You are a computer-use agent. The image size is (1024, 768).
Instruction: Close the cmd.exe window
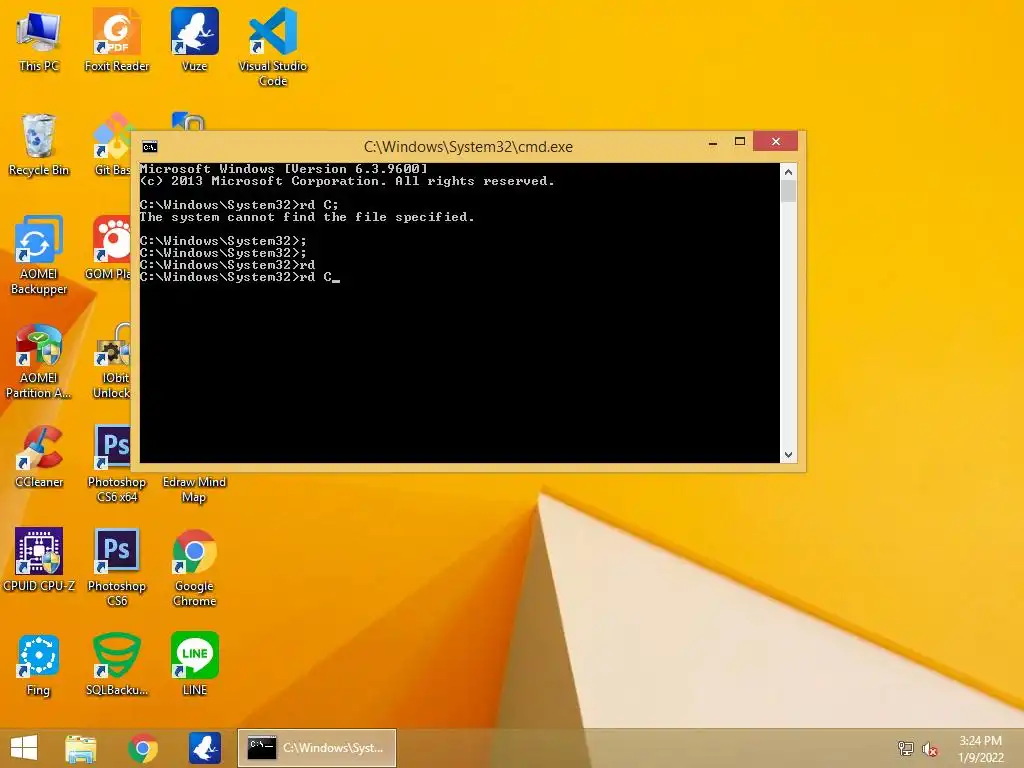coord(775,141)
